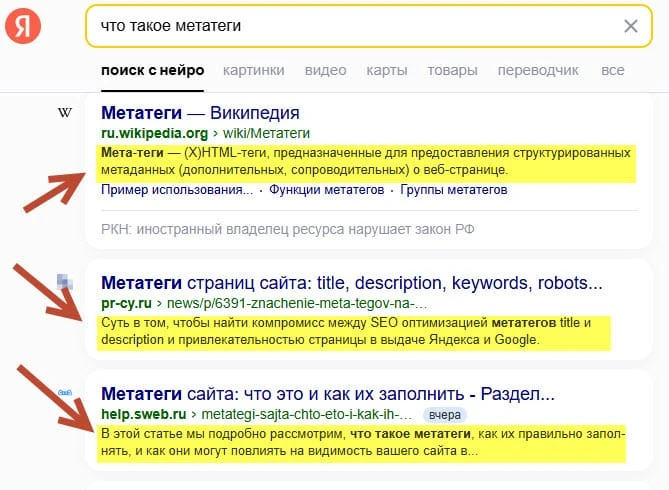
Task: Open the Yandex logo home icon
Action: (23, 26)
